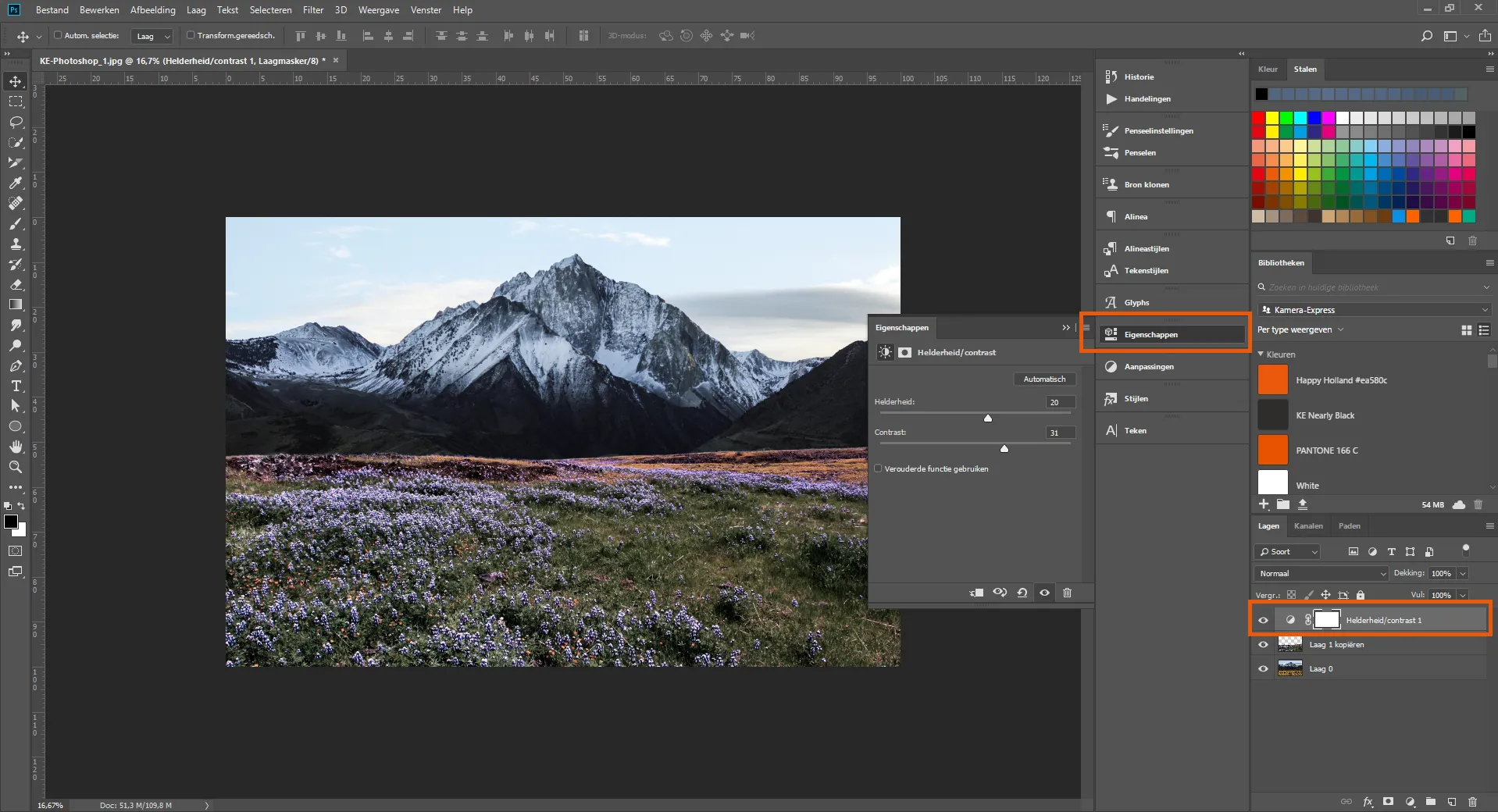Viewport: 1498px width, 812px height.
Task: Select the Rectangular Marquee tool
Action: tap(16, 101)
